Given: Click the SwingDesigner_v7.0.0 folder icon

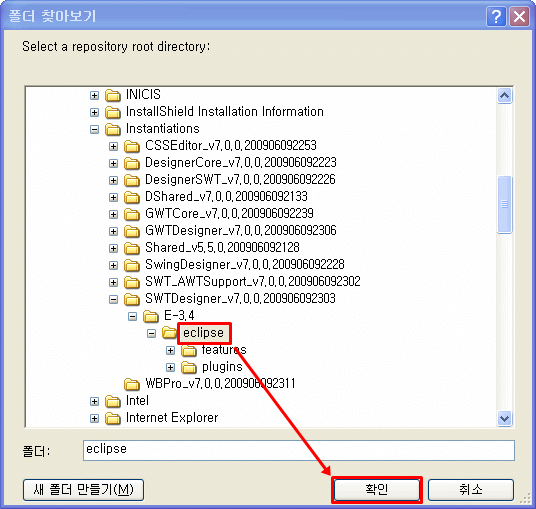Looking at the screenshot, I should click(x=132, y=265).
